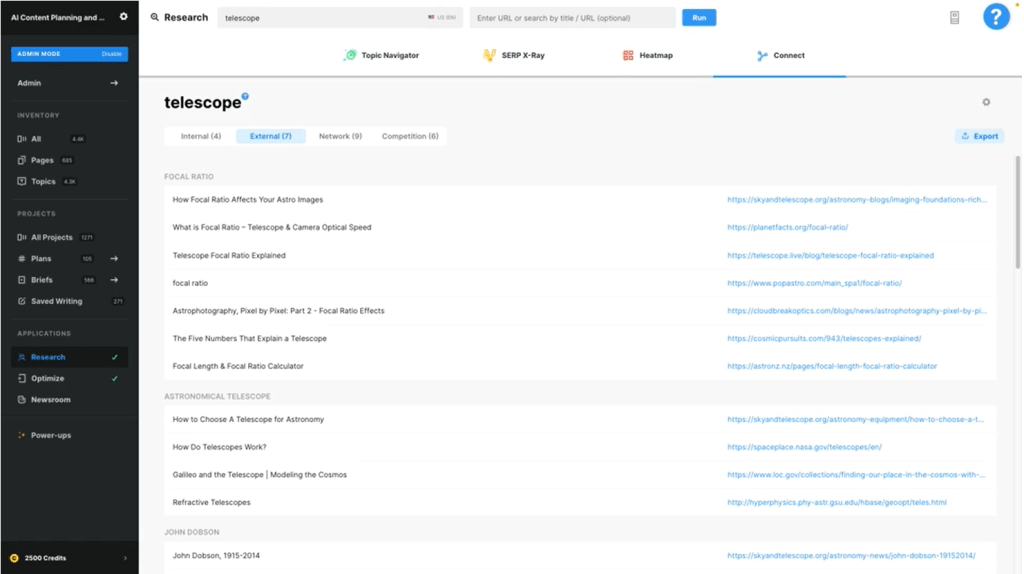Click the results vertical scrollbar
The height and width of the screenshot is (574, 1024).
pos(1017,212)
